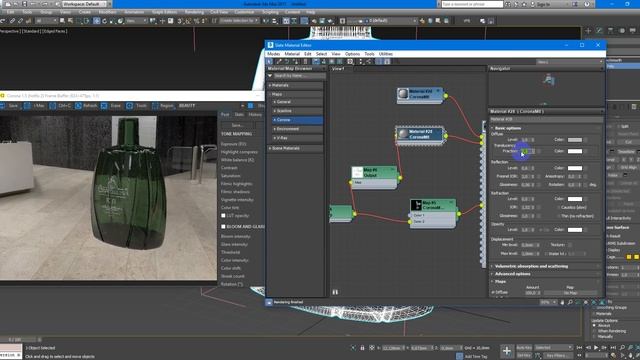Click the pause icon in View1 corner
The height and width of the screenshot is (360, 640).
tap(335, 292)
